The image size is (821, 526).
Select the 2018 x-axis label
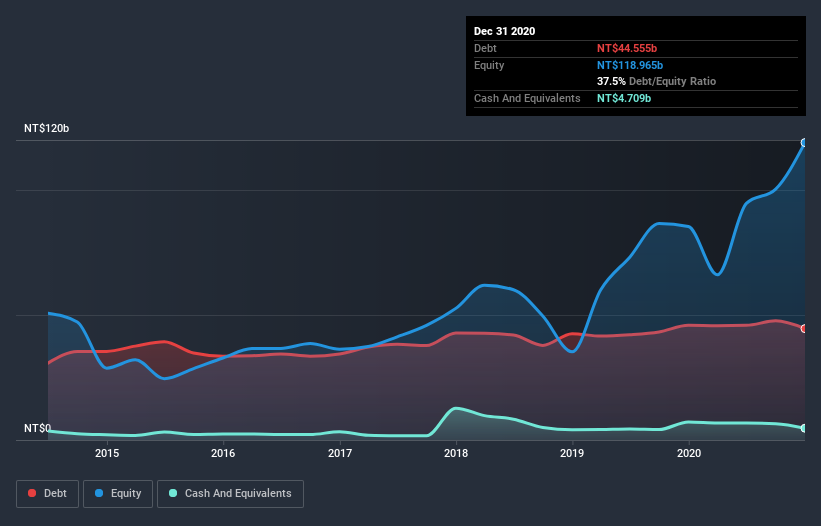pyautogui.click(x=456, y=453)
